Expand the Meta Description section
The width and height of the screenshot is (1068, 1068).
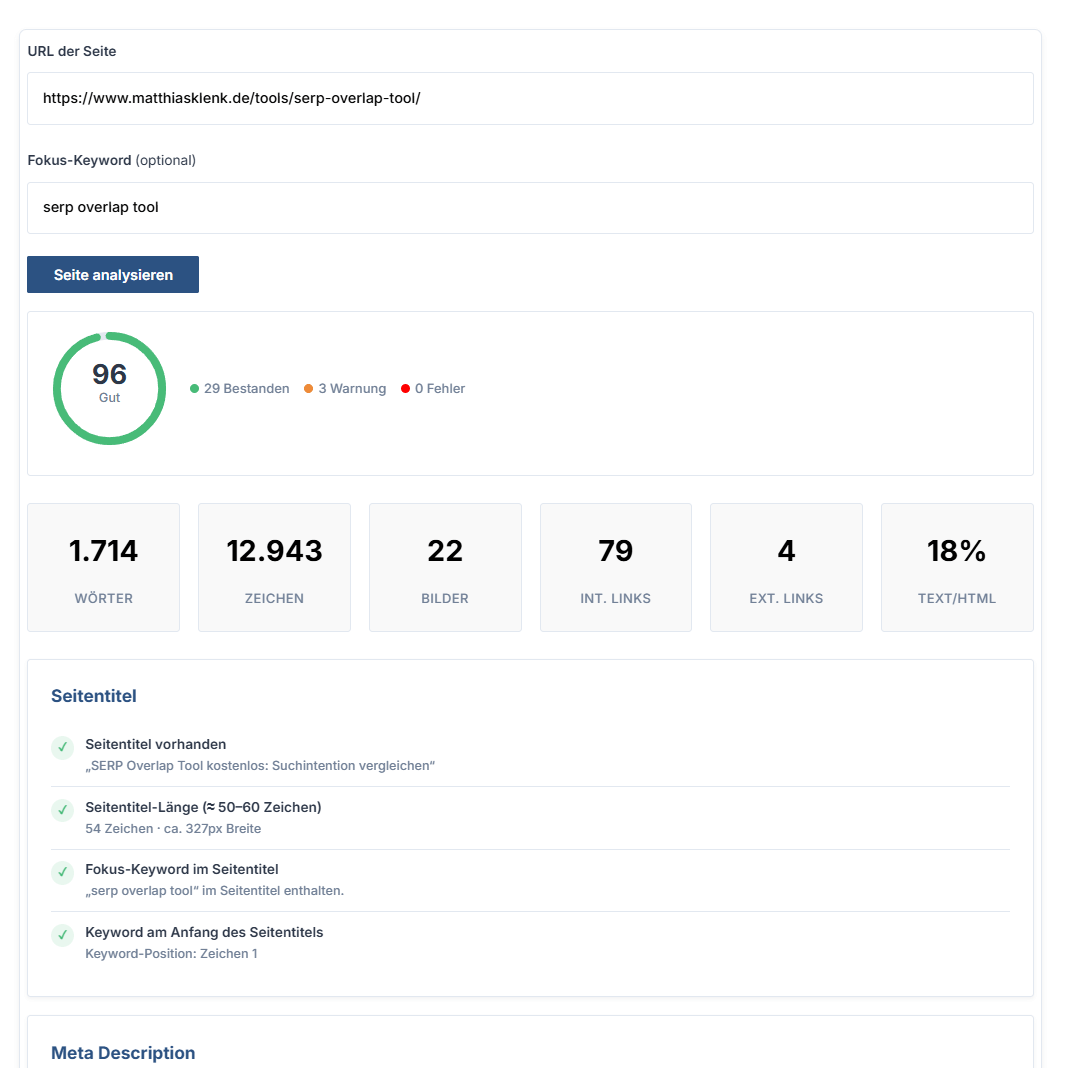123,1053
